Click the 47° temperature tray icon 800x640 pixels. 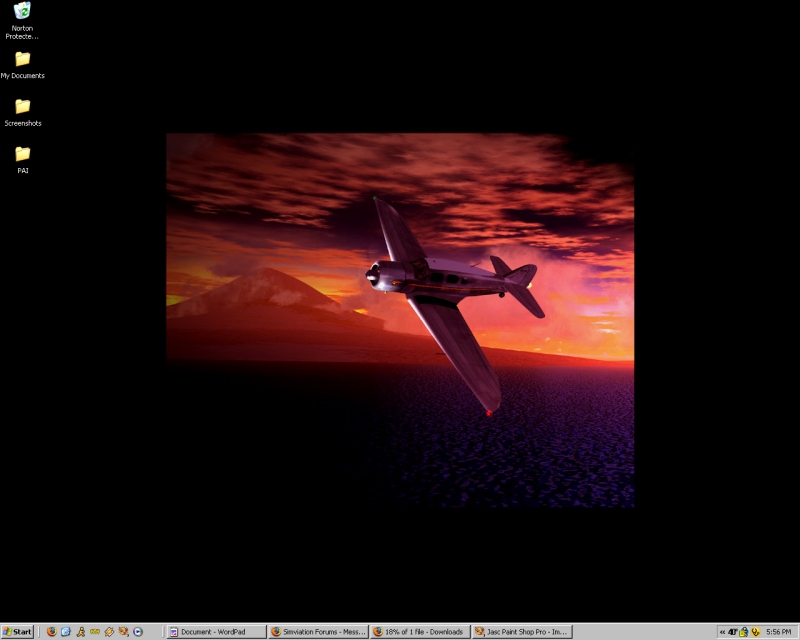pos(733,632)
